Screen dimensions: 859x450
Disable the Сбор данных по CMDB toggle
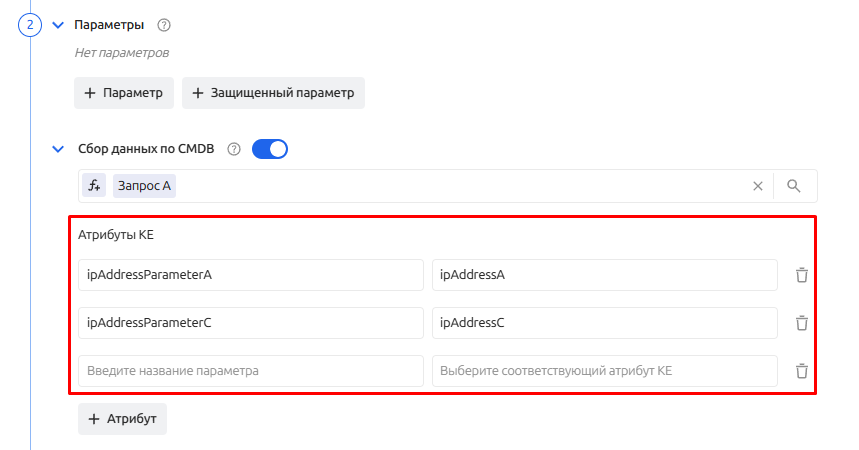point(270,149)
